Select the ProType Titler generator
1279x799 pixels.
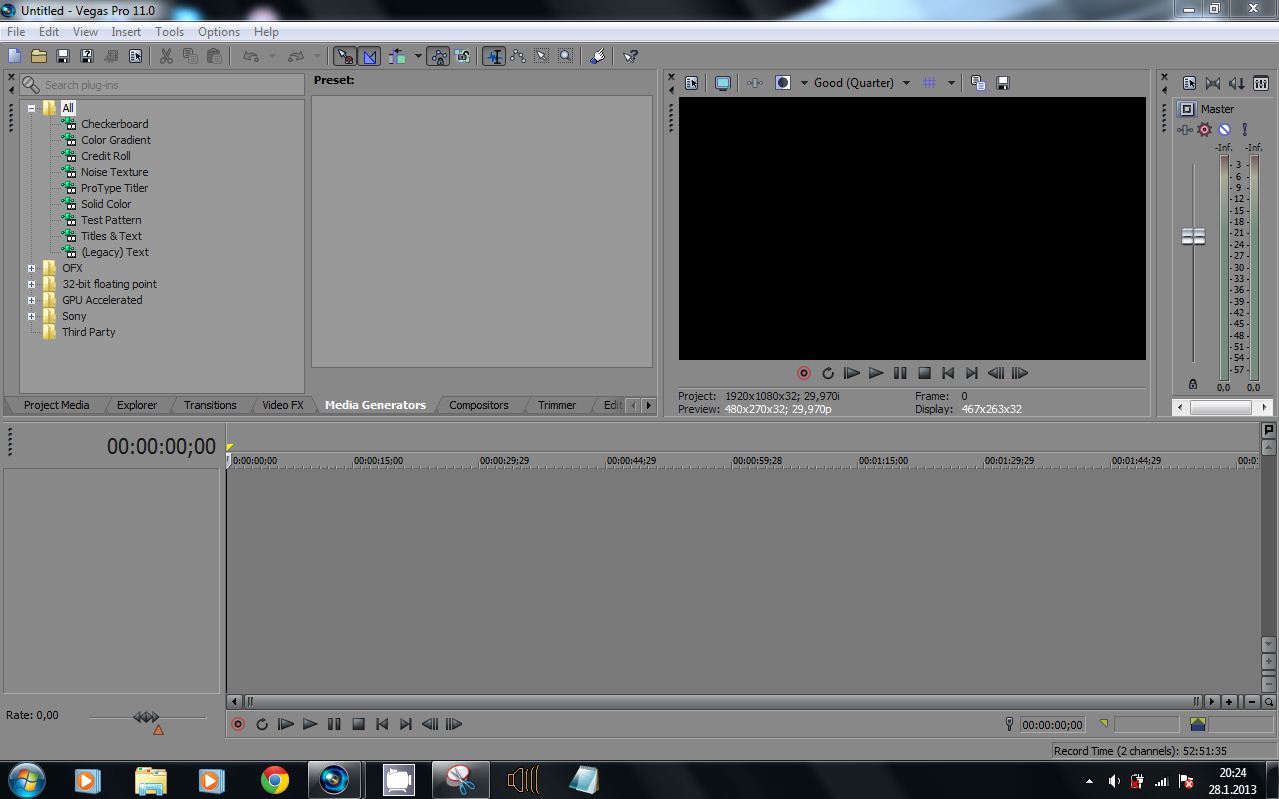click(x=114, y=188)
